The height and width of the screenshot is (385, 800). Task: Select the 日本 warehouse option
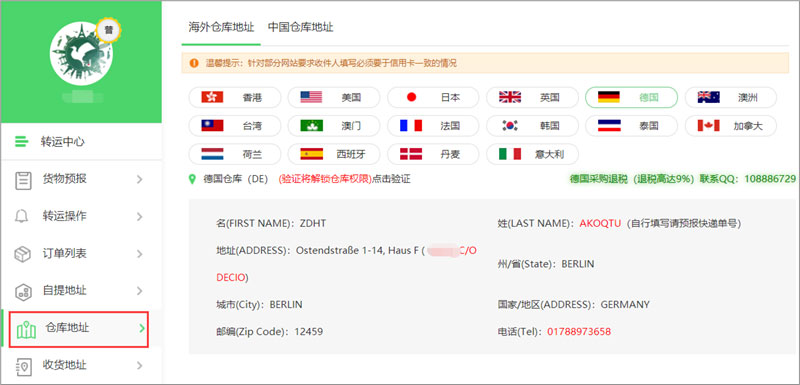[x=433, y=97]
